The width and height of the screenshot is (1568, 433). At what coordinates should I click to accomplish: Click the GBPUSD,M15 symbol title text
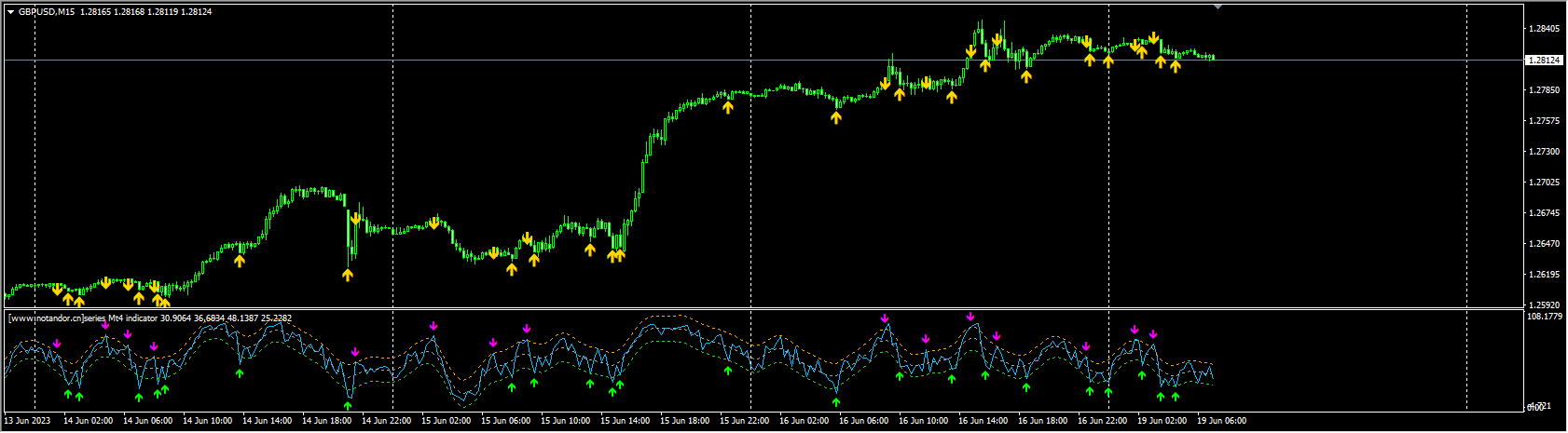point(47,12)
